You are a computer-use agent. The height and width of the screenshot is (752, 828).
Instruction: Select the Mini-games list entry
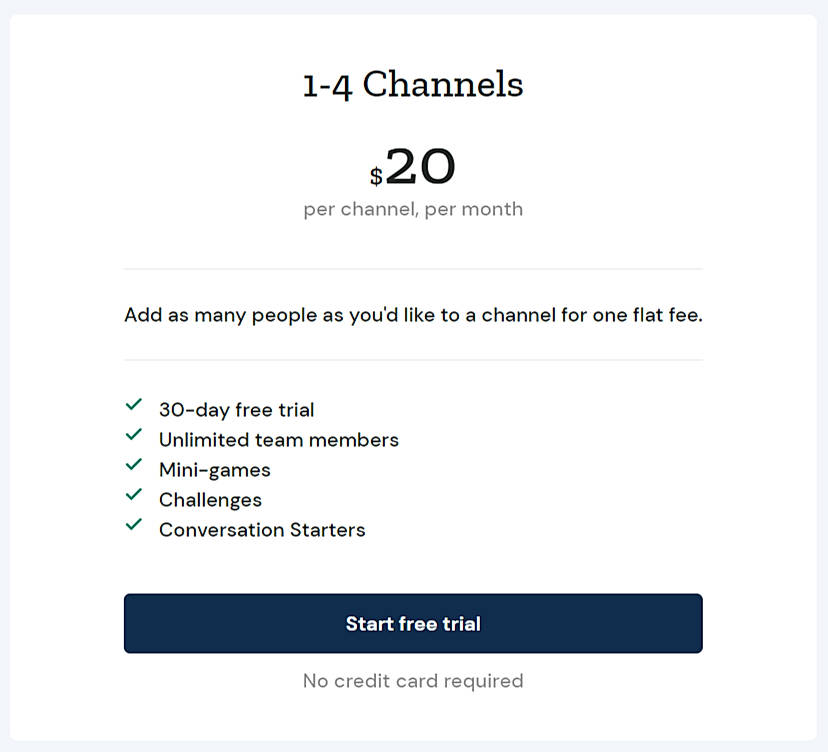[x=214, y=469]
